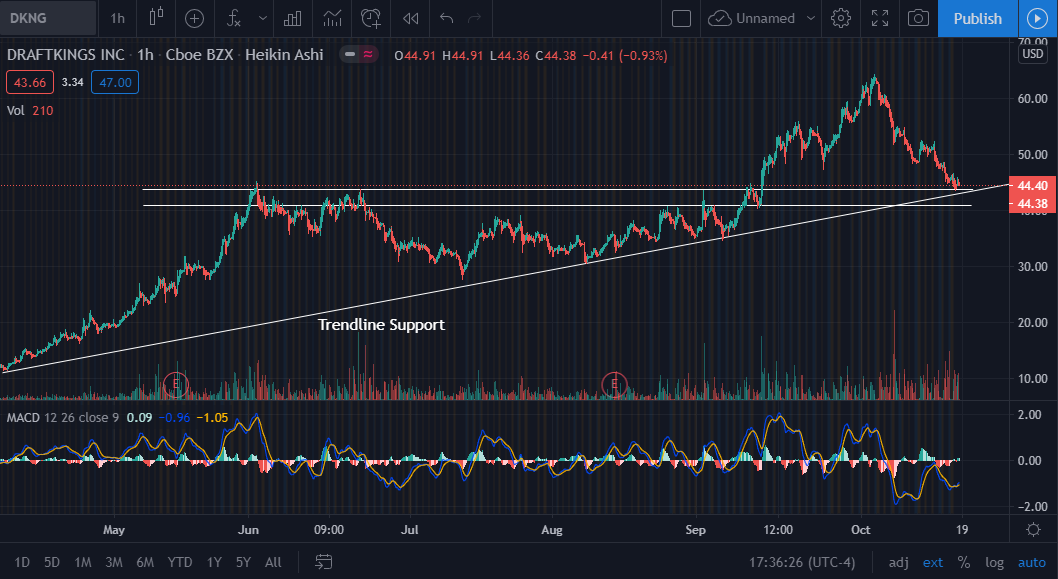Select the All date range
The height and width of the screenshot is (579, 1058).
pos(273,562)
